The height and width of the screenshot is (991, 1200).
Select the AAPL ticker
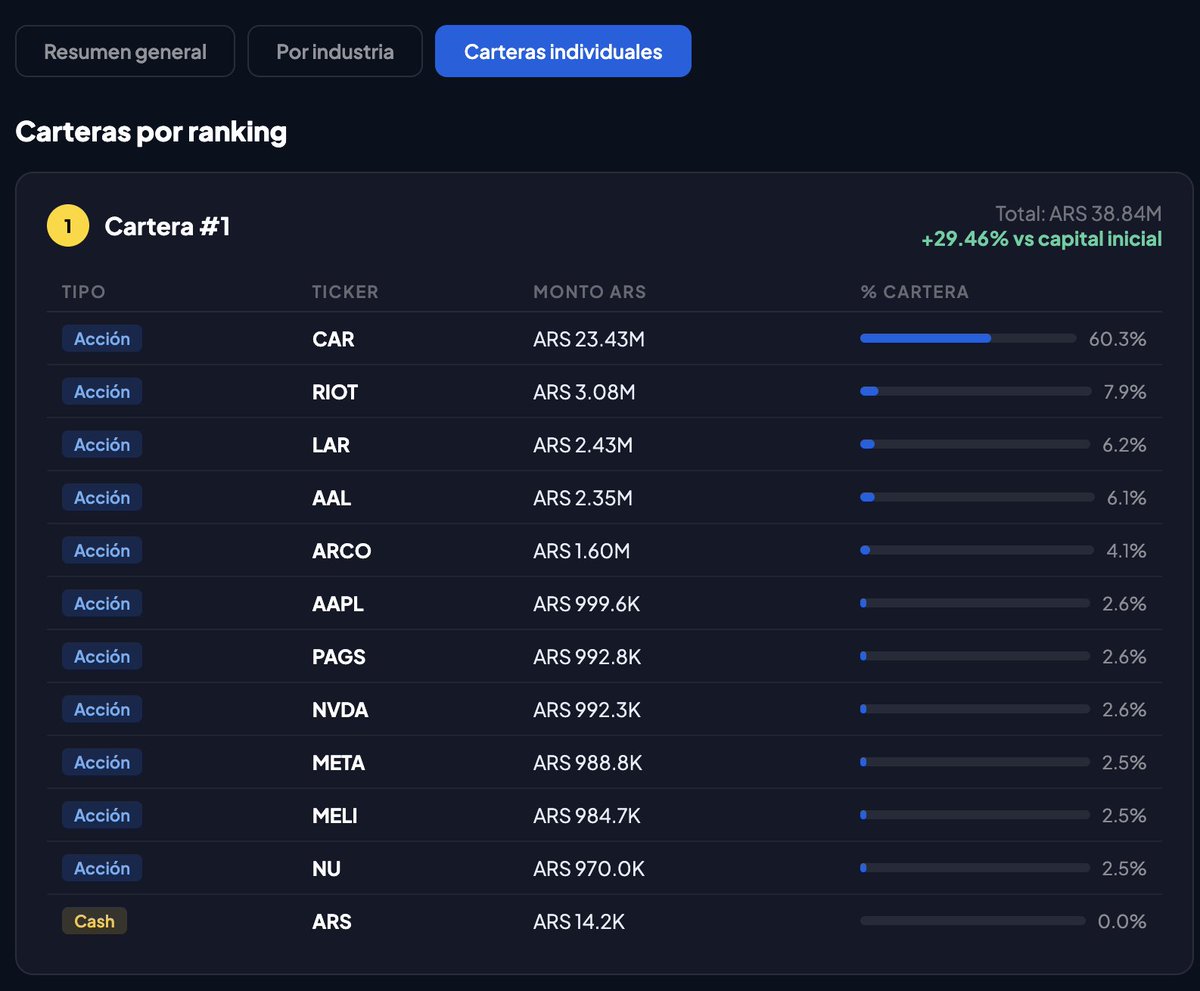pos(338,604)
